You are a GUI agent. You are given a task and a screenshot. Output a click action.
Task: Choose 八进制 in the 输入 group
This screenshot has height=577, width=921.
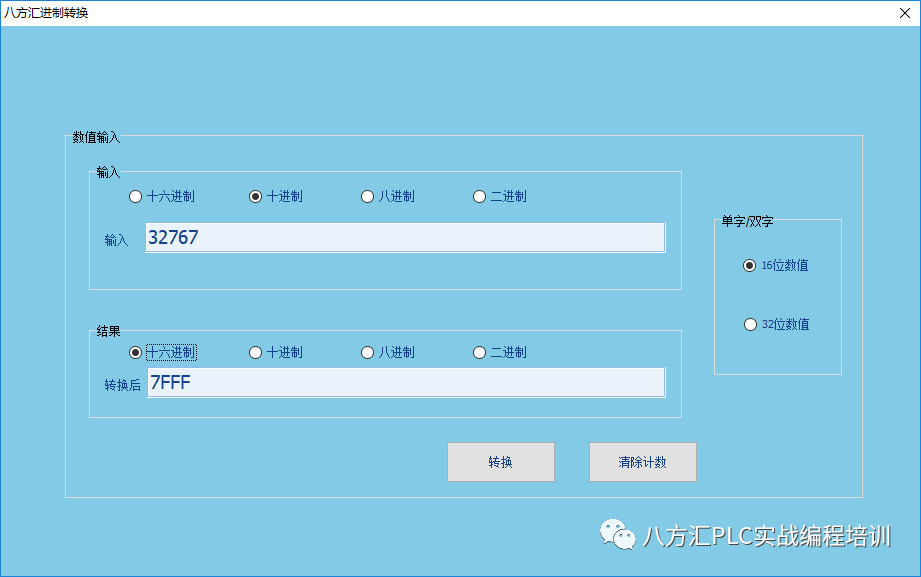[x=368, y=197]
